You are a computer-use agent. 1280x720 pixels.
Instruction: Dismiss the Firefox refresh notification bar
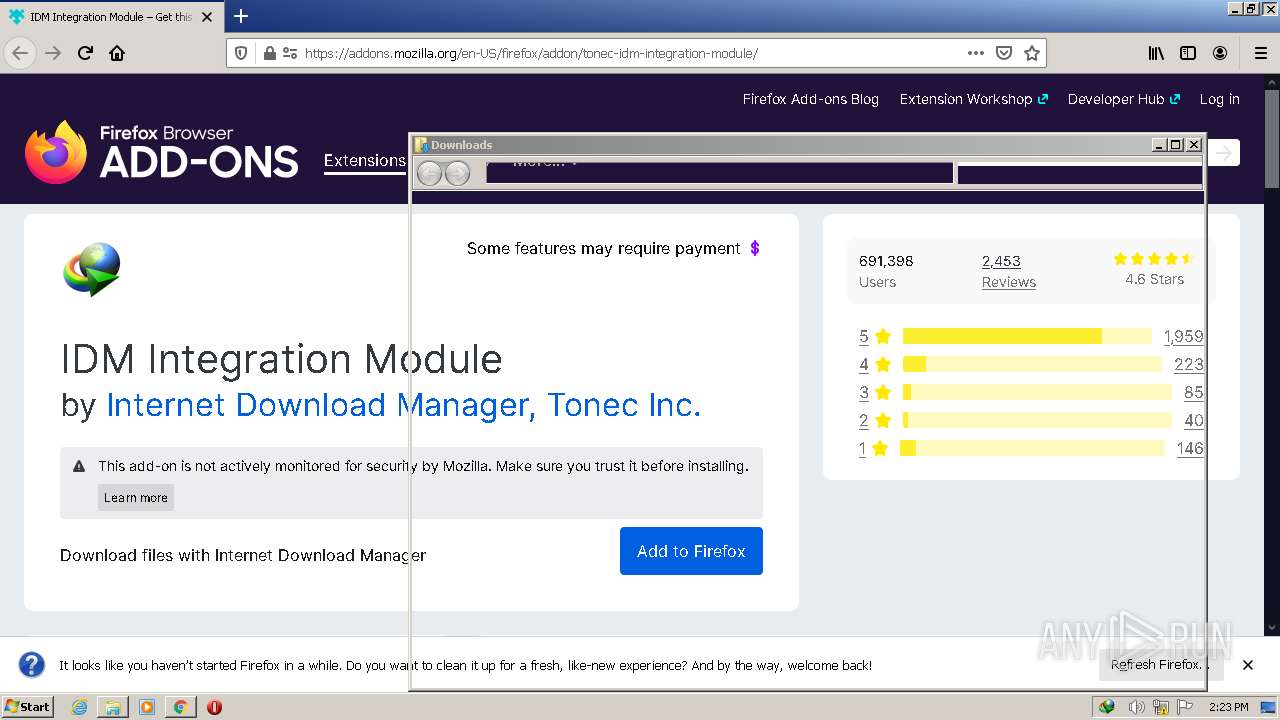click(1248, 665)
